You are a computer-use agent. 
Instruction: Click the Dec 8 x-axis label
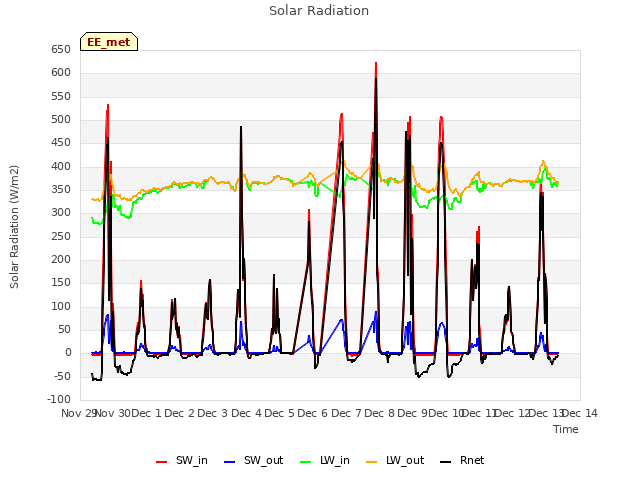[380, 413]
